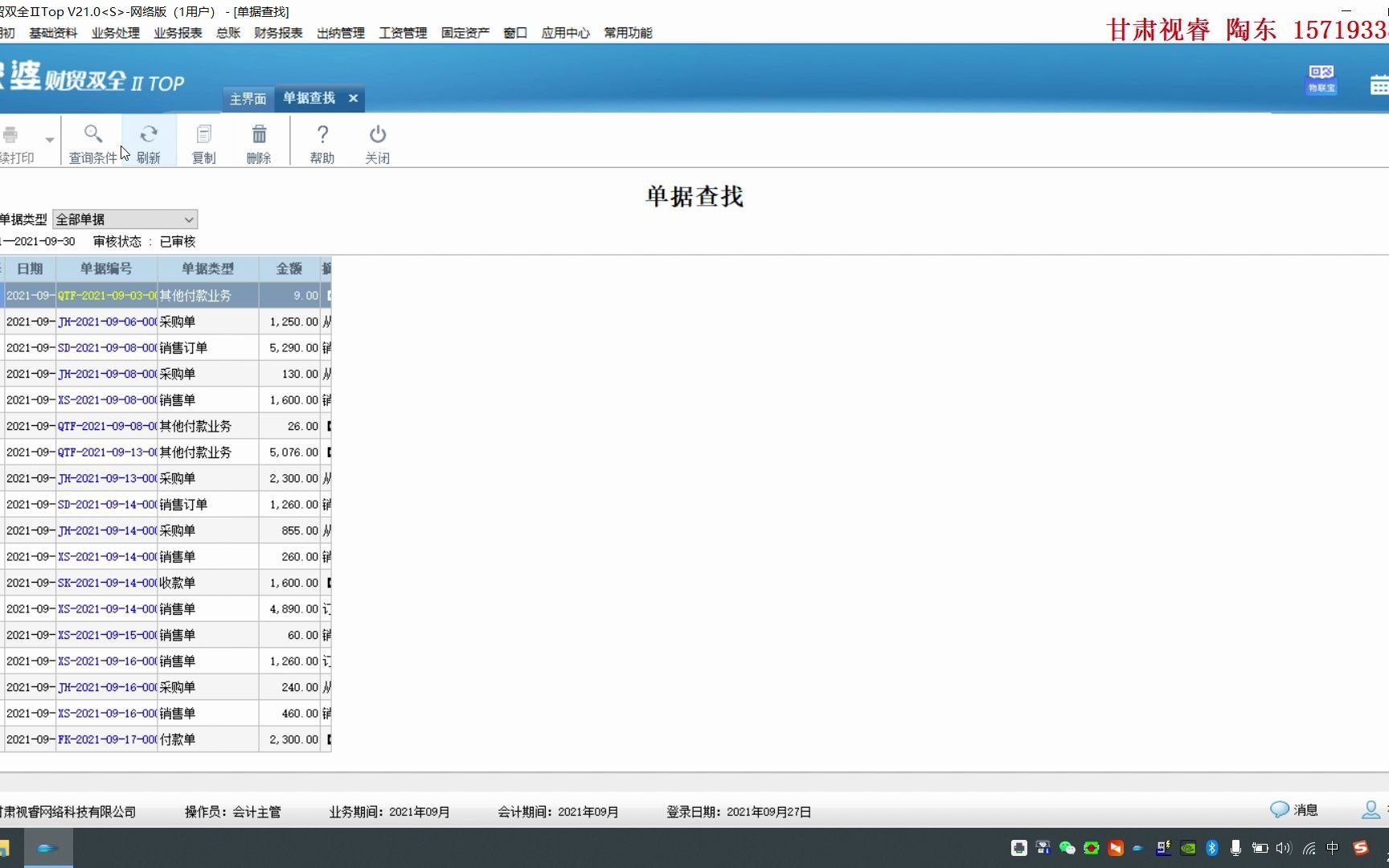This screenshot has height=868, width=1389.
Task: Click the printer icon in the toolbar
Action: (x=10, y=133)
